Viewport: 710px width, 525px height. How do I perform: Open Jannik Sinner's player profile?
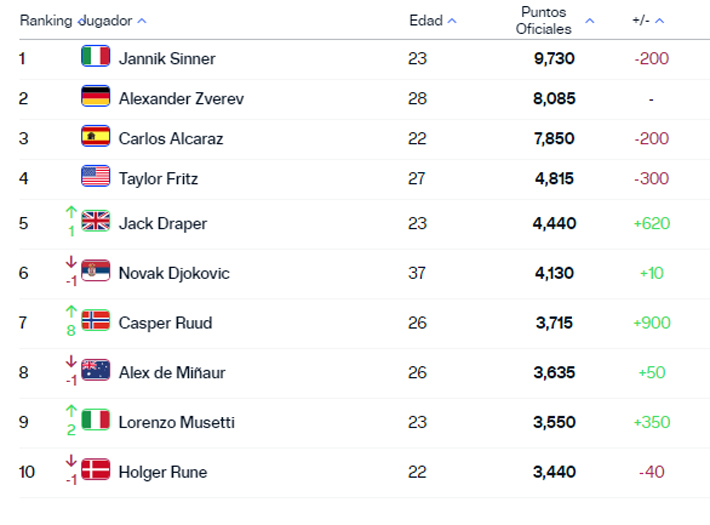click(x=166, y=58)
